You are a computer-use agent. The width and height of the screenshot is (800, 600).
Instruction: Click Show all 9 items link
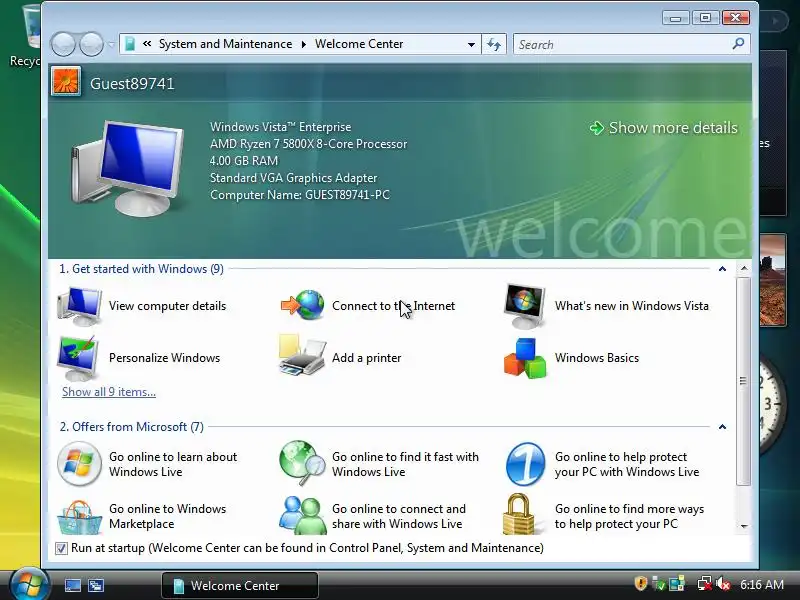point(109,392)
